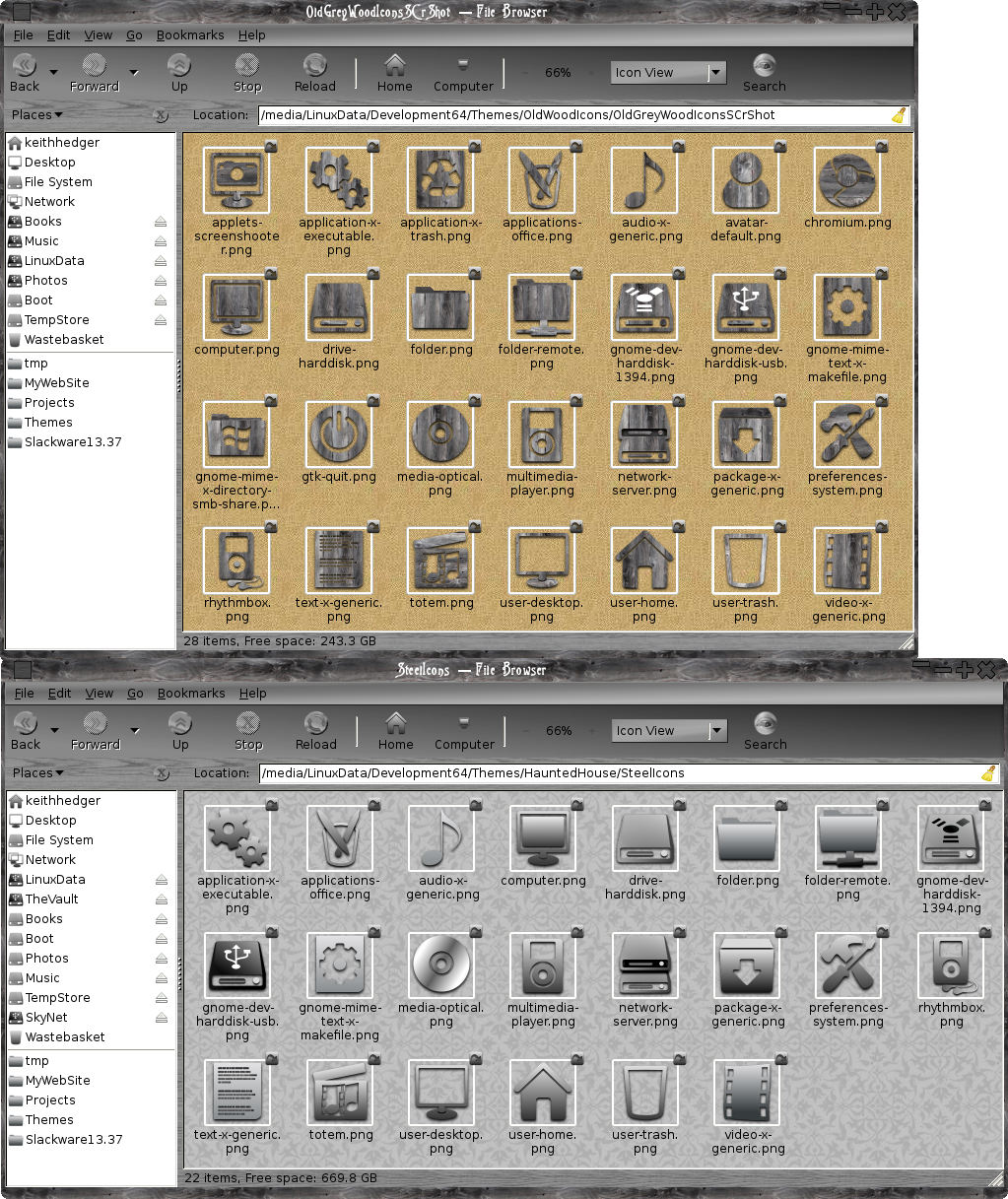Click Stop in the bottom window toolbar

[x=248, y=731]
